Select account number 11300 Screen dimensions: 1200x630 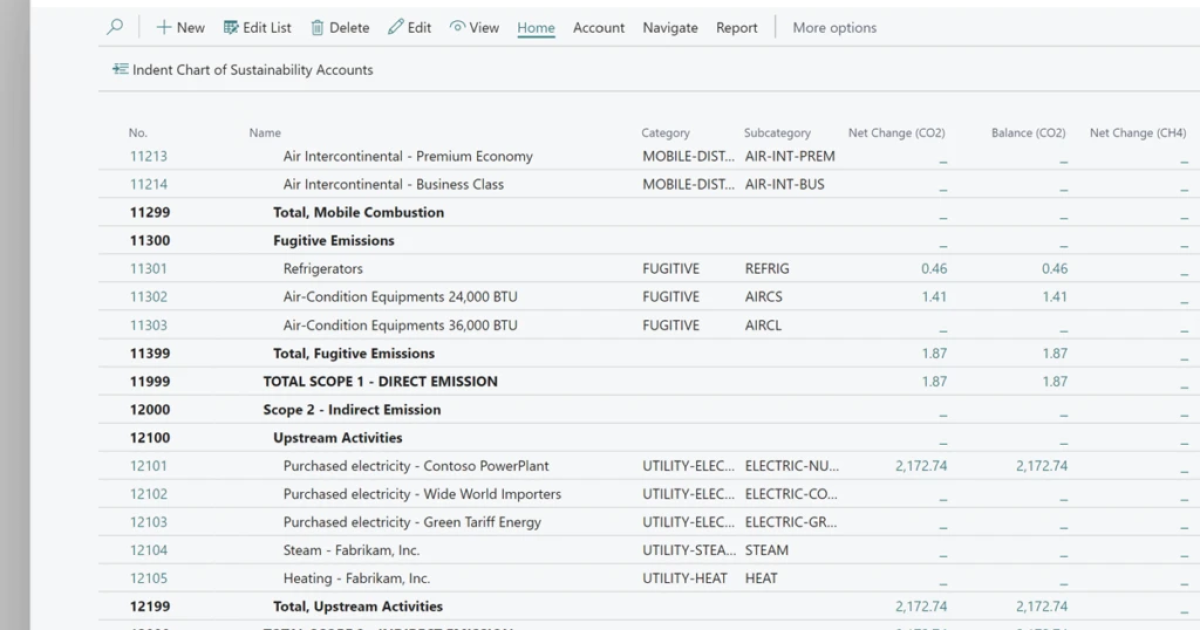[x=150, y=240]
